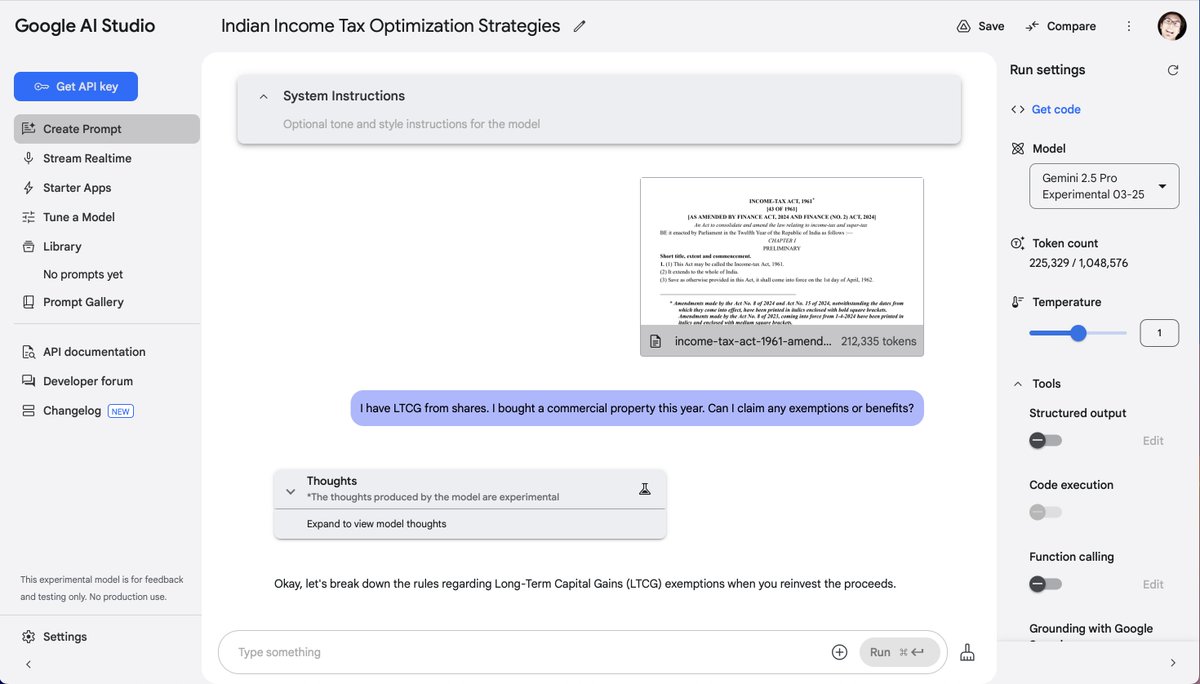Click Edit next to Structured output
This screenshot has height=684, width=1200.
pyautogui.click(x=1153, y=441)
